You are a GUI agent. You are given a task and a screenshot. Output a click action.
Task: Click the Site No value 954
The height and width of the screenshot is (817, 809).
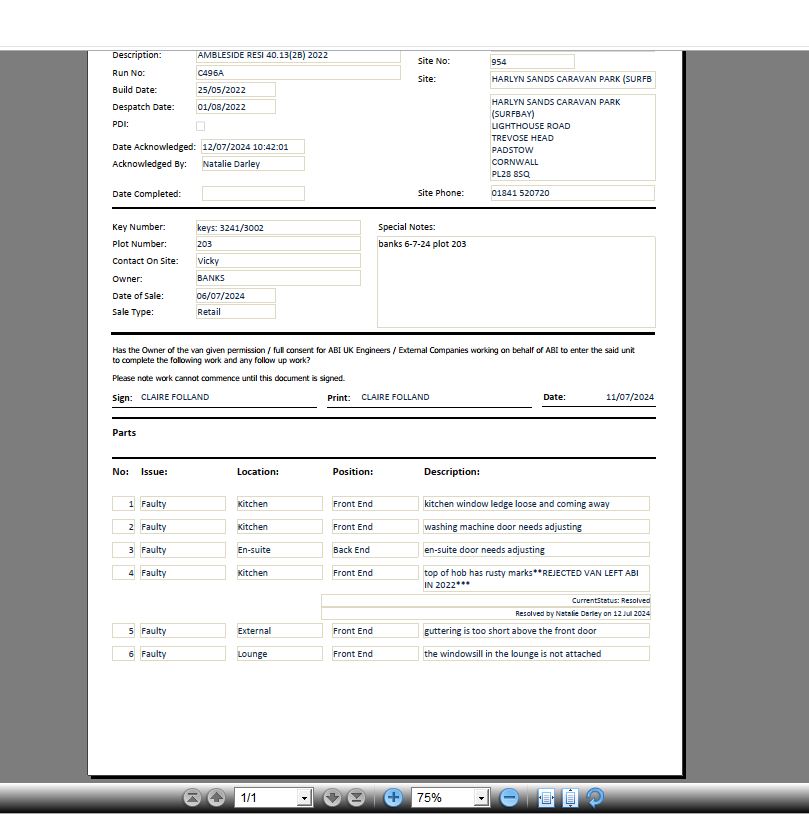[x=532, y=61]
